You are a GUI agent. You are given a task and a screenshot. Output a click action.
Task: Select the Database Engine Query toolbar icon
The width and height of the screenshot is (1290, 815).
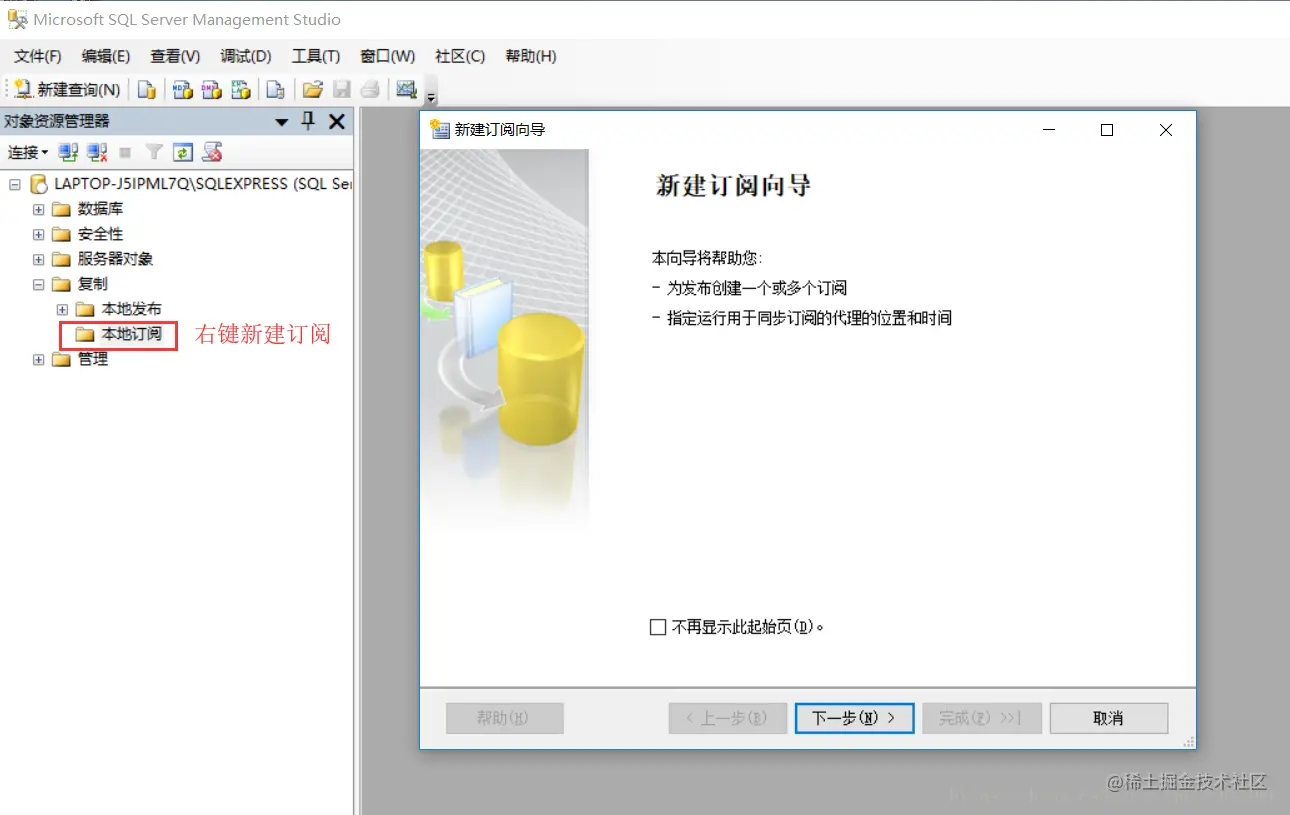pyautogui.click(x=147, y=89)
